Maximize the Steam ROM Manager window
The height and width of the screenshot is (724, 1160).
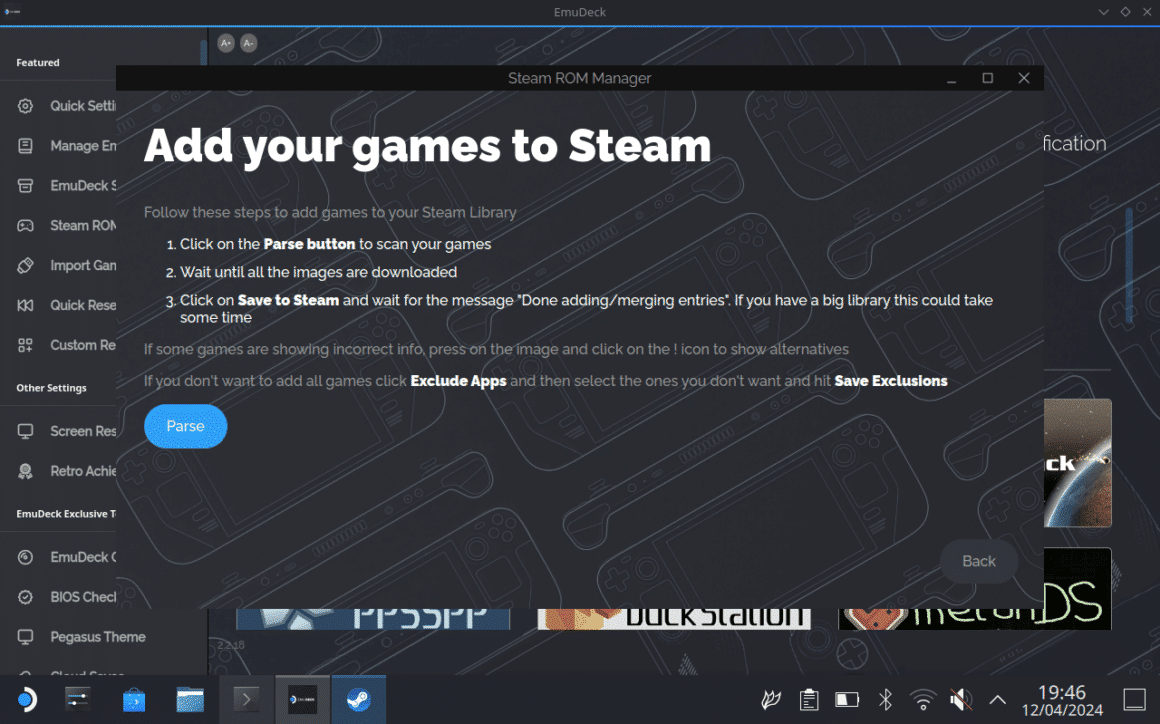(988, 78)
